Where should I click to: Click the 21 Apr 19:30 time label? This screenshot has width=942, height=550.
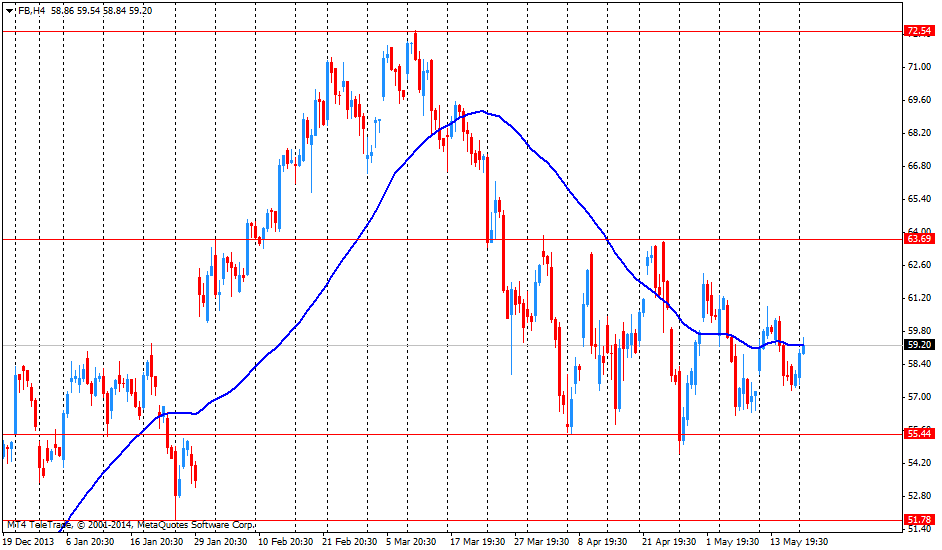[670, 541]
